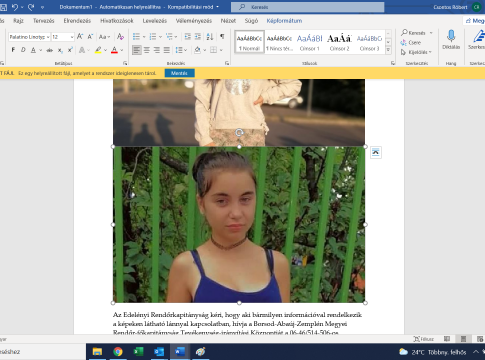Toggle show paragraph marks

(222, 37)
